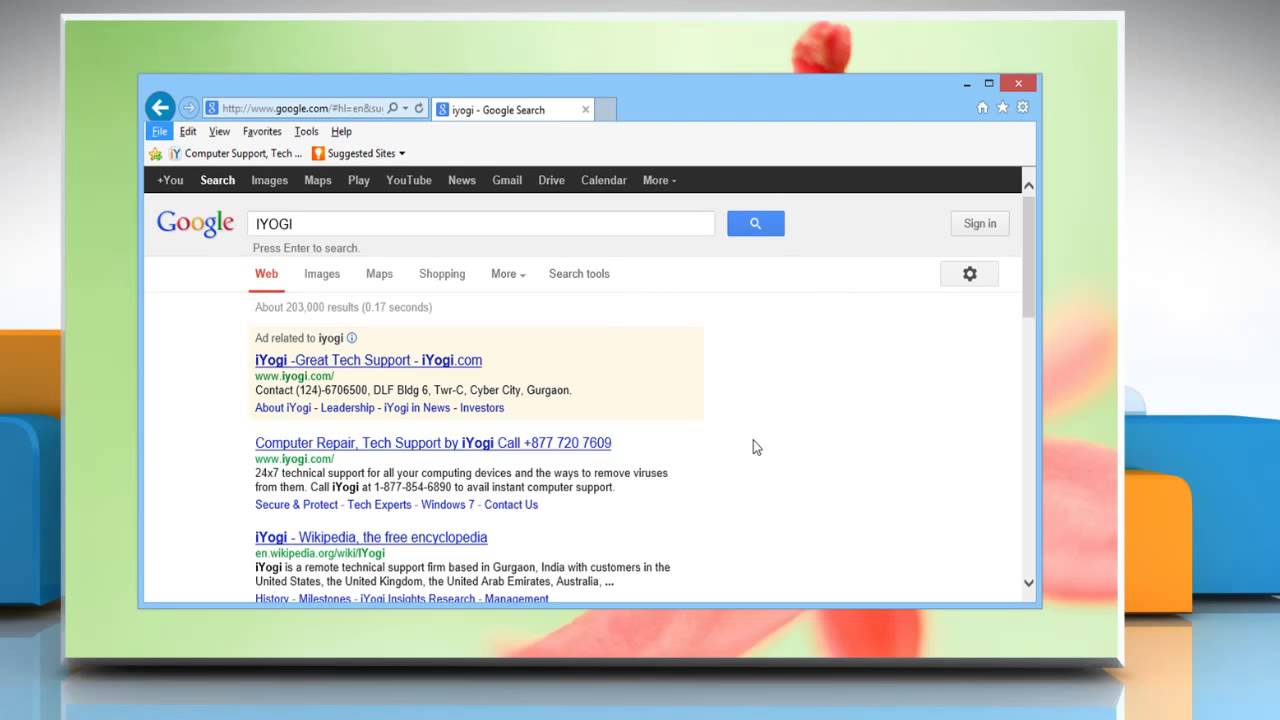Open the Internet Explorer Tools gear icon
This screenshot has width=1280, height=720.
point(1022,107)
